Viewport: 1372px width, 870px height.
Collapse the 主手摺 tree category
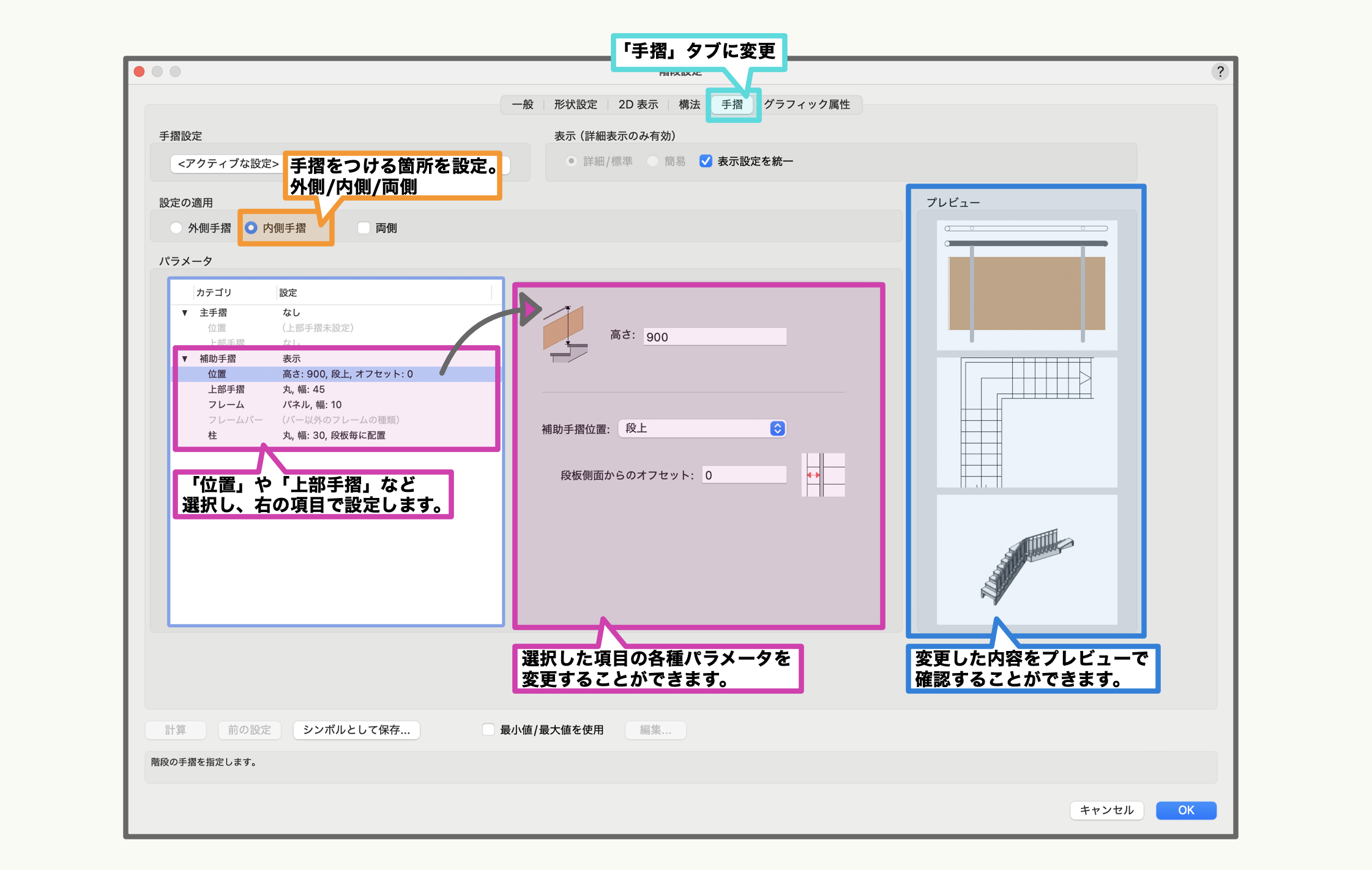coord(185,313)
